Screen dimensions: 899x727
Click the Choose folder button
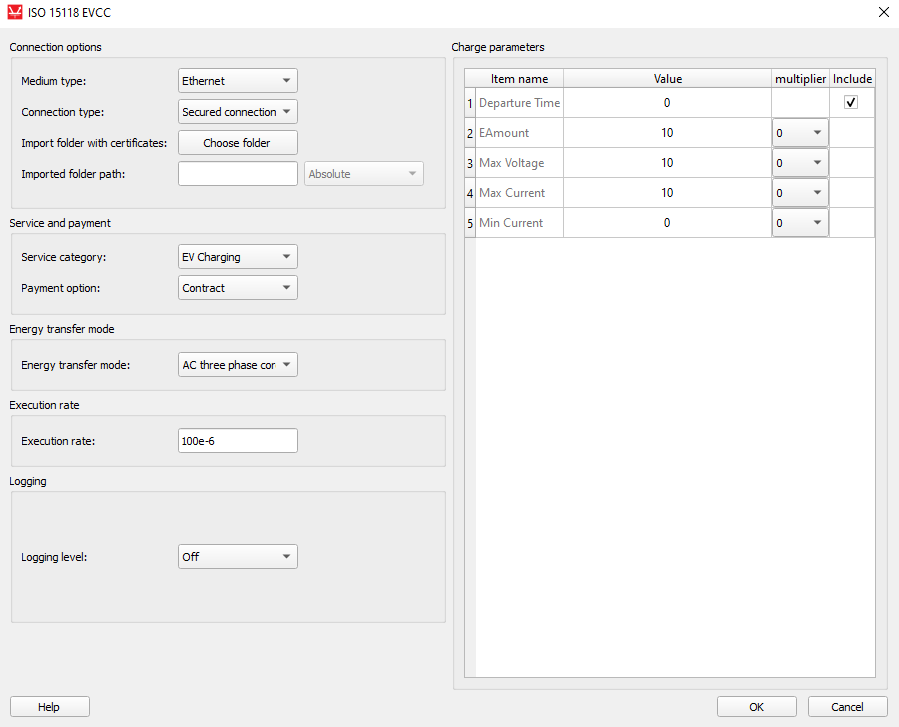(x=237, y=143)
